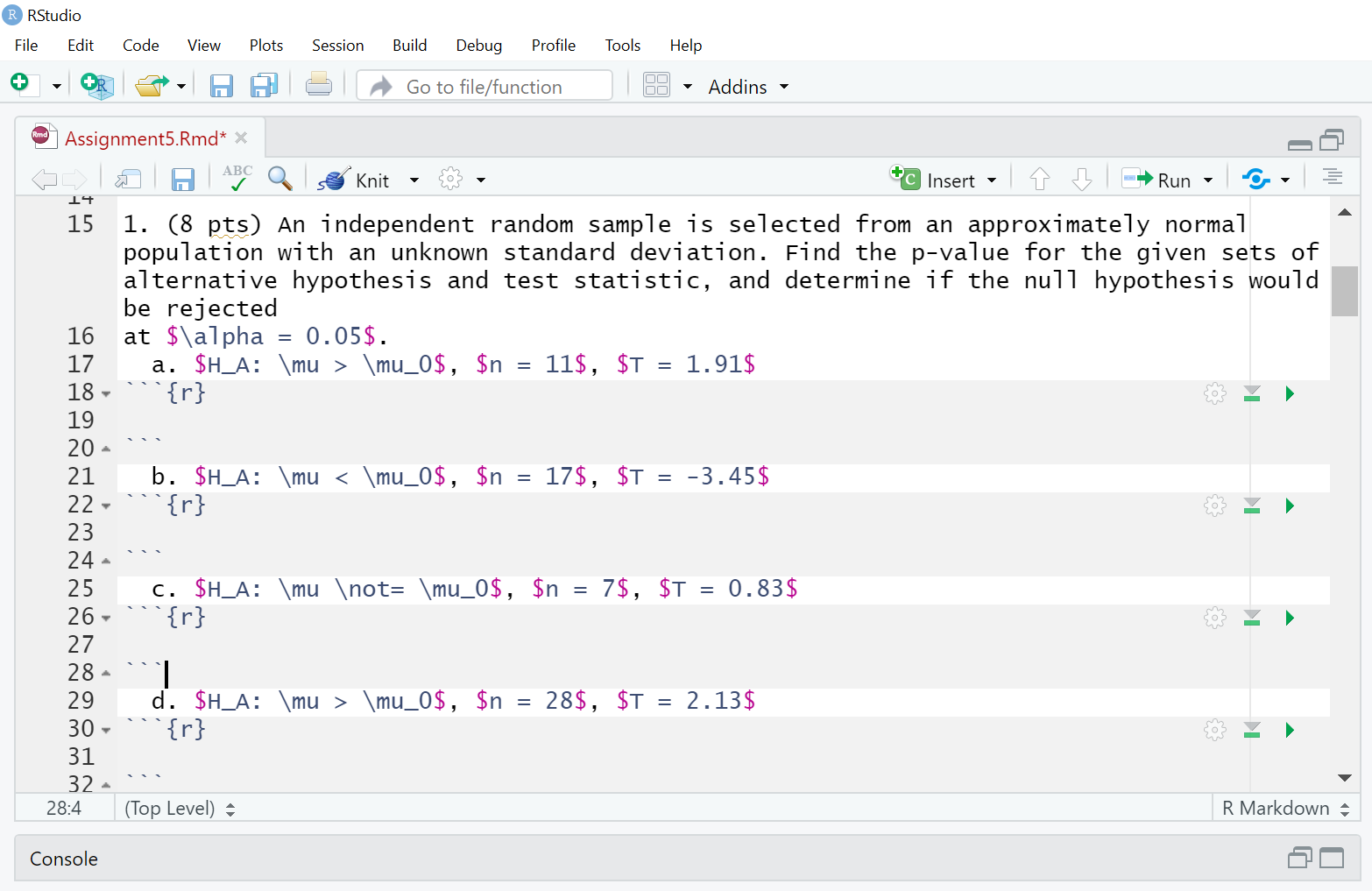Open the Plots menu
Viewport: 1372px width, 891px height.
coord(266,46)
